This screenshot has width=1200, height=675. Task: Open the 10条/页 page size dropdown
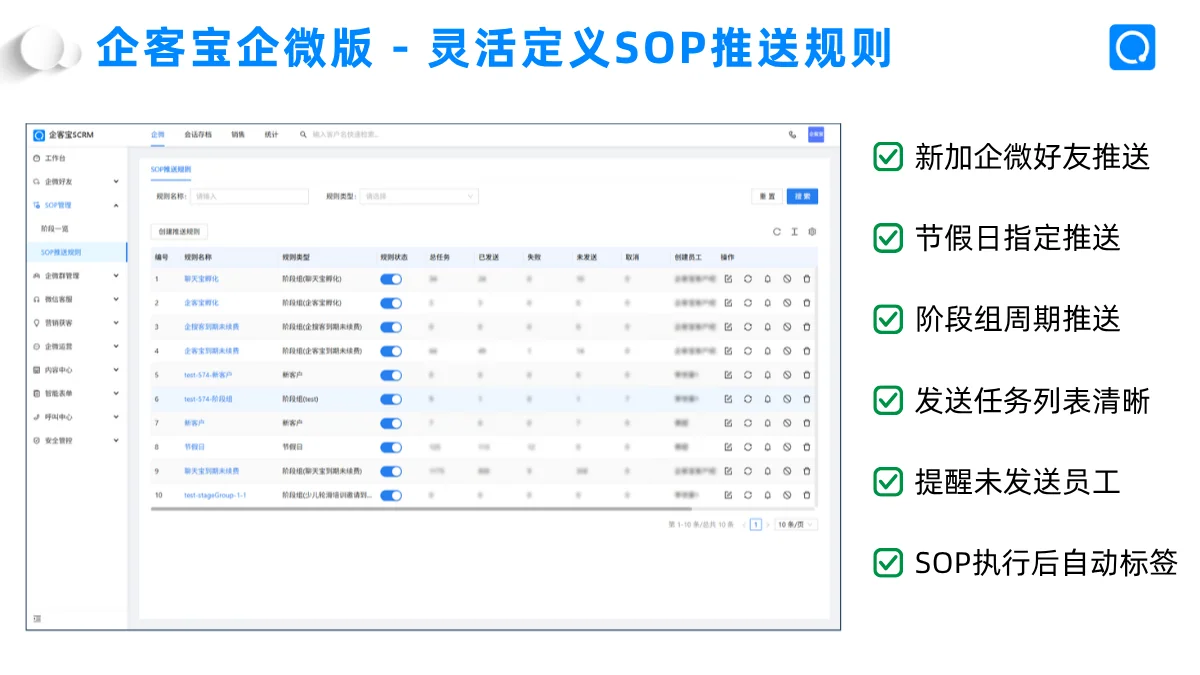tap(796, 524)
